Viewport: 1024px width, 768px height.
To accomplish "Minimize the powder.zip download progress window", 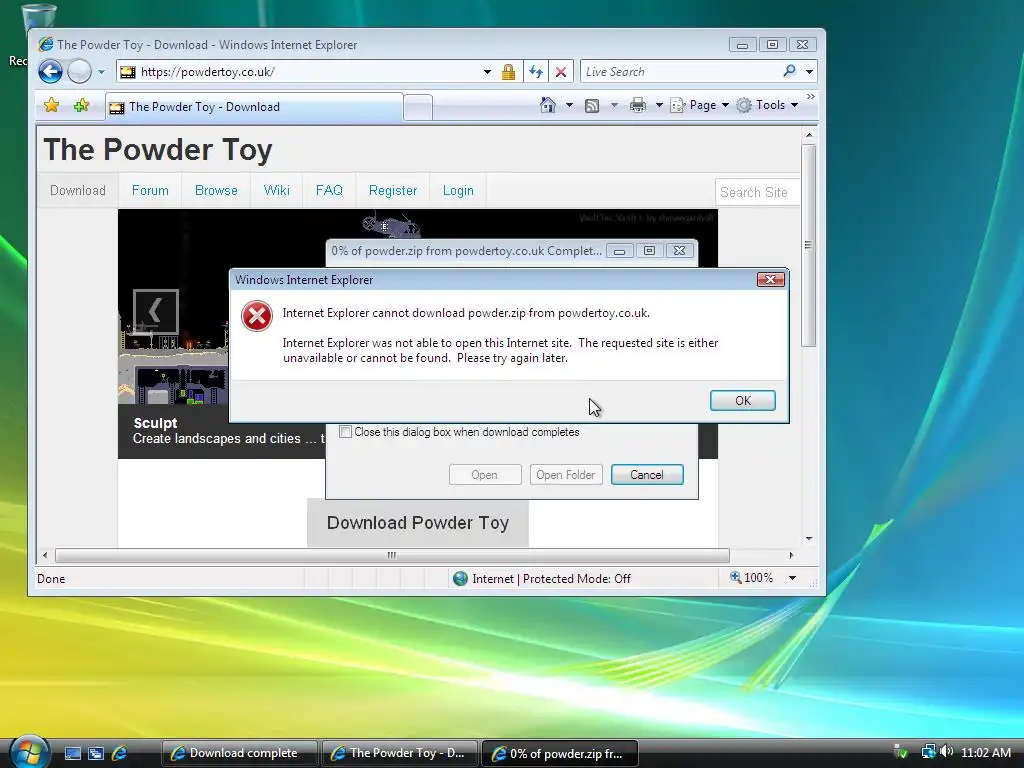I will 620,251.
